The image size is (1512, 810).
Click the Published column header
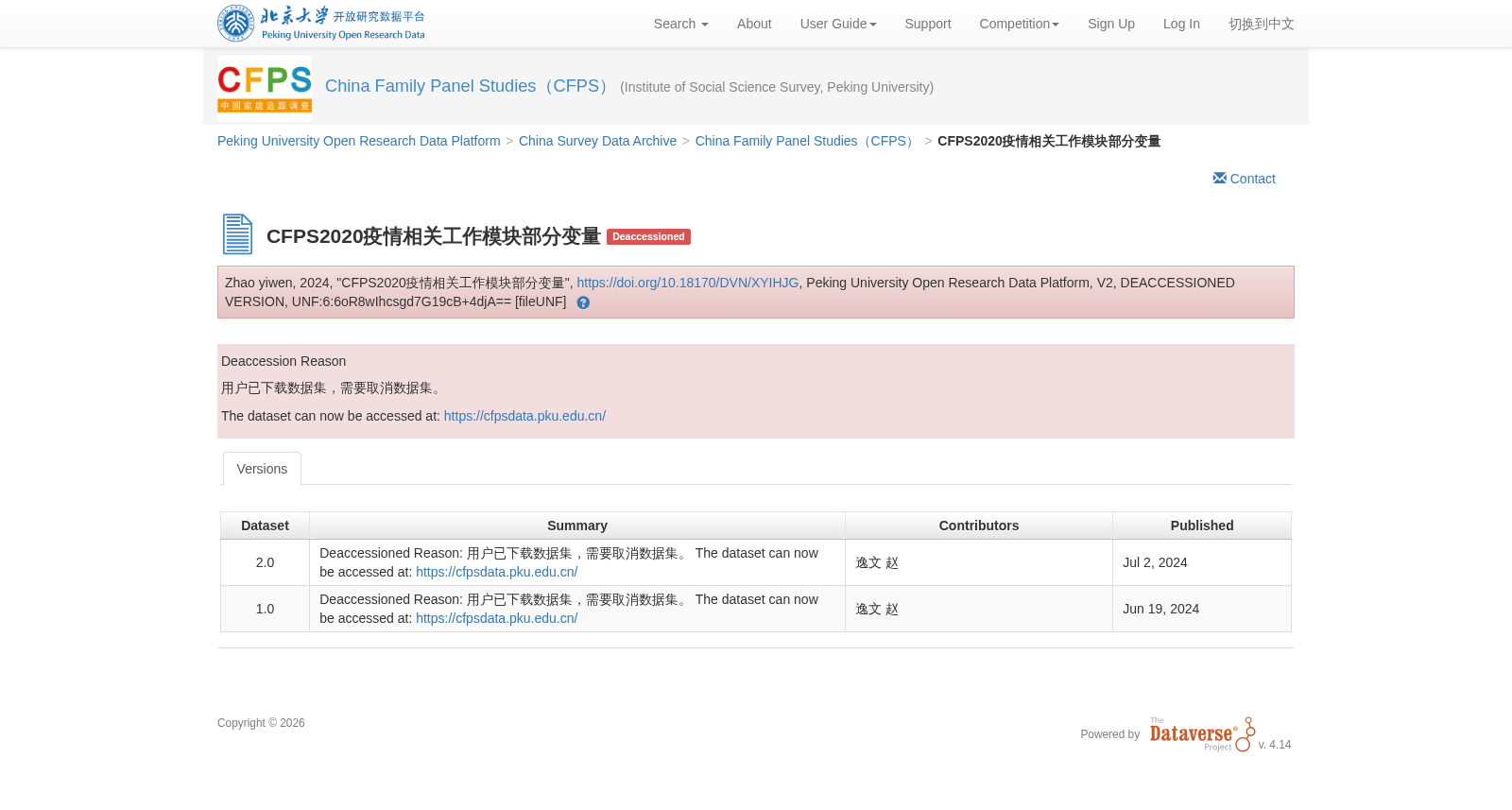[x=1202, y=526]
